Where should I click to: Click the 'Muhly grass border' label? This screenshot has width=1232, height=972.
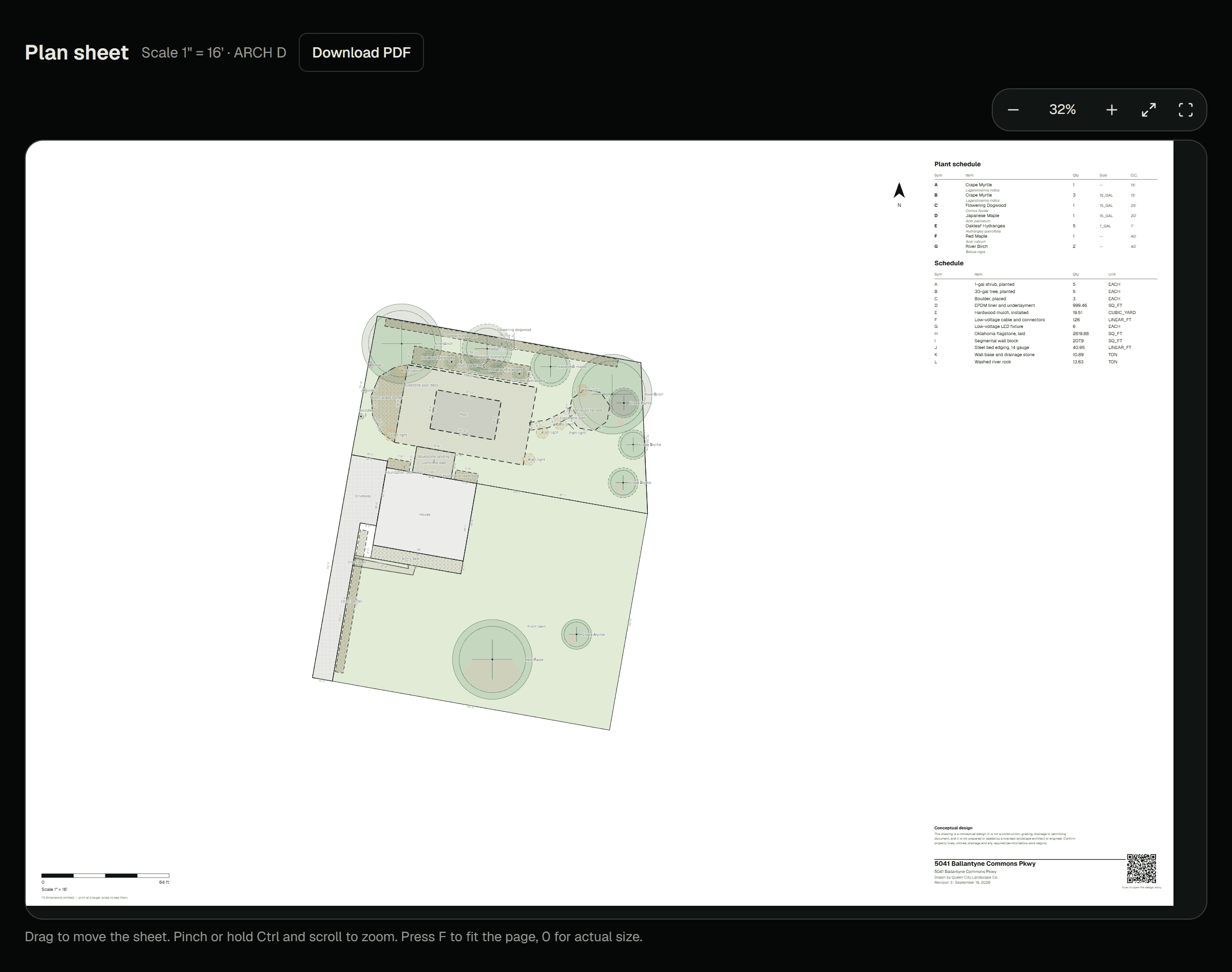click(387, 398)
